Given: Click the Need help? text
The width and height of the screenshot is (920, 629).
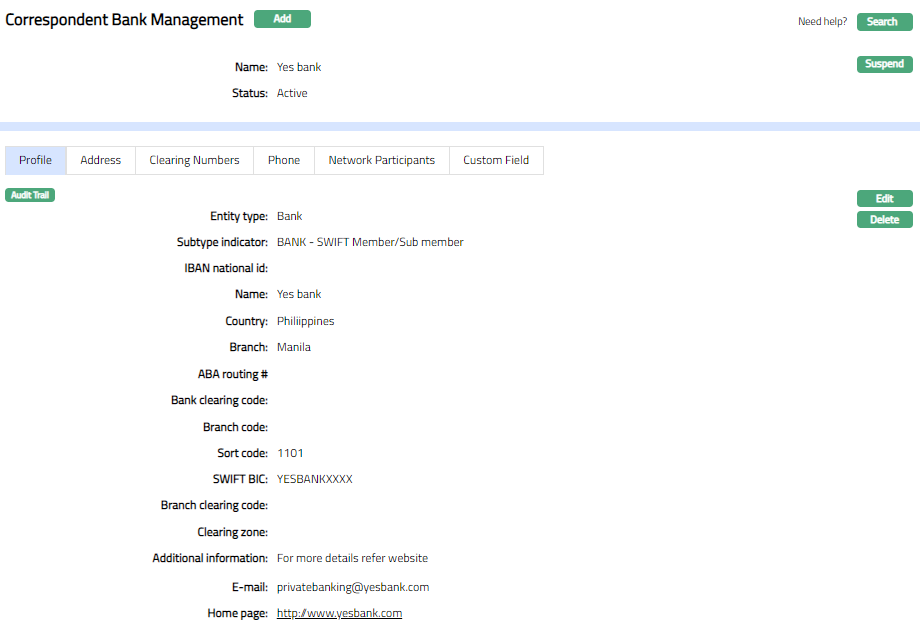Looking at the screenshot, I should [822, 22].
